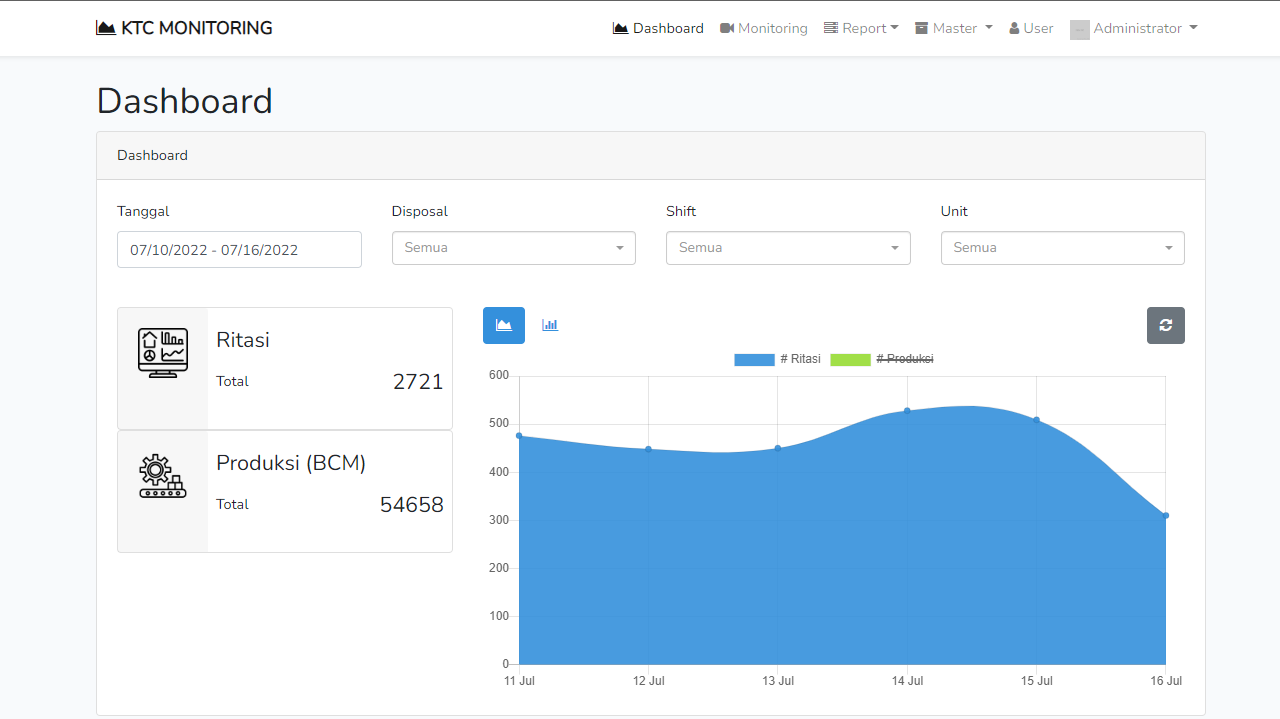This screenshot has height=719, width=1280.
Task: Click the green Produksi legend color box
Action: (x=850, y=359)
